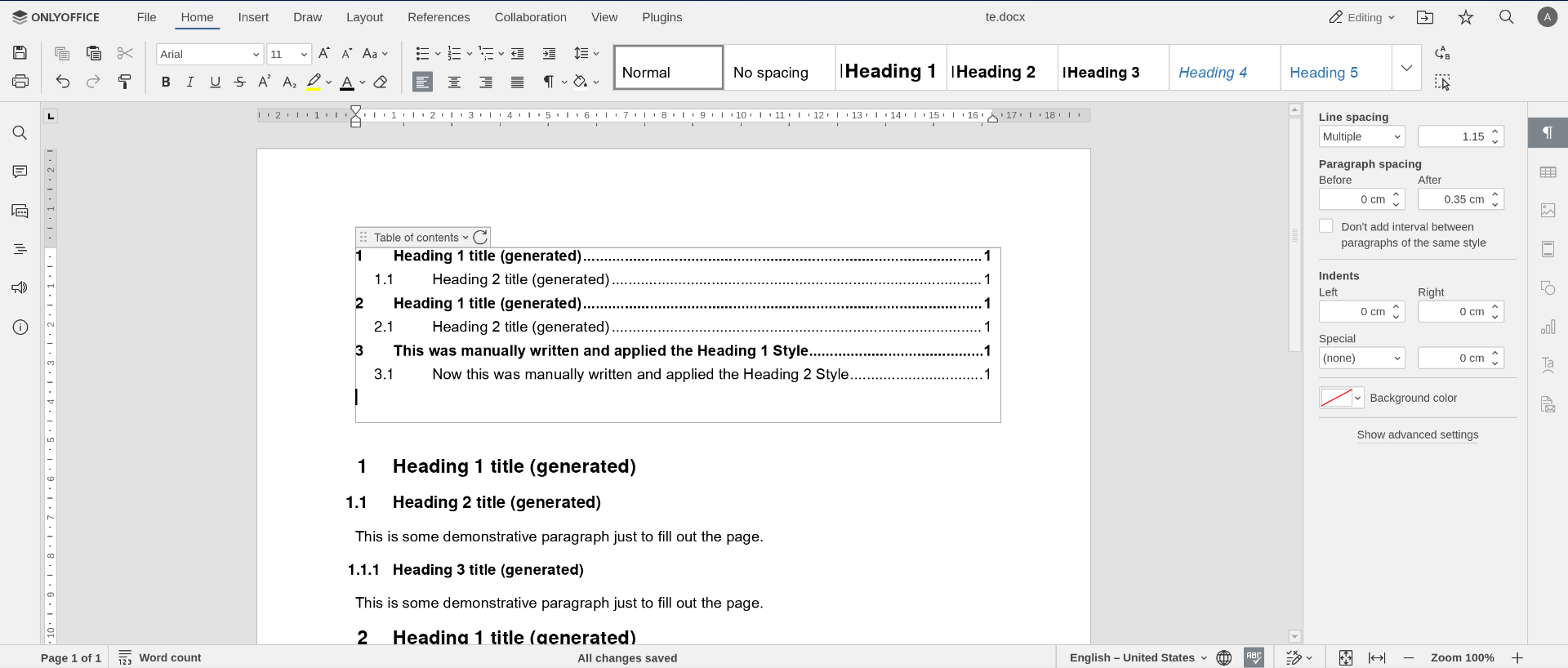Screen dimensions: 1568x668
Task: Apply the Heading 4 style
Action: tap(1224, 68)
